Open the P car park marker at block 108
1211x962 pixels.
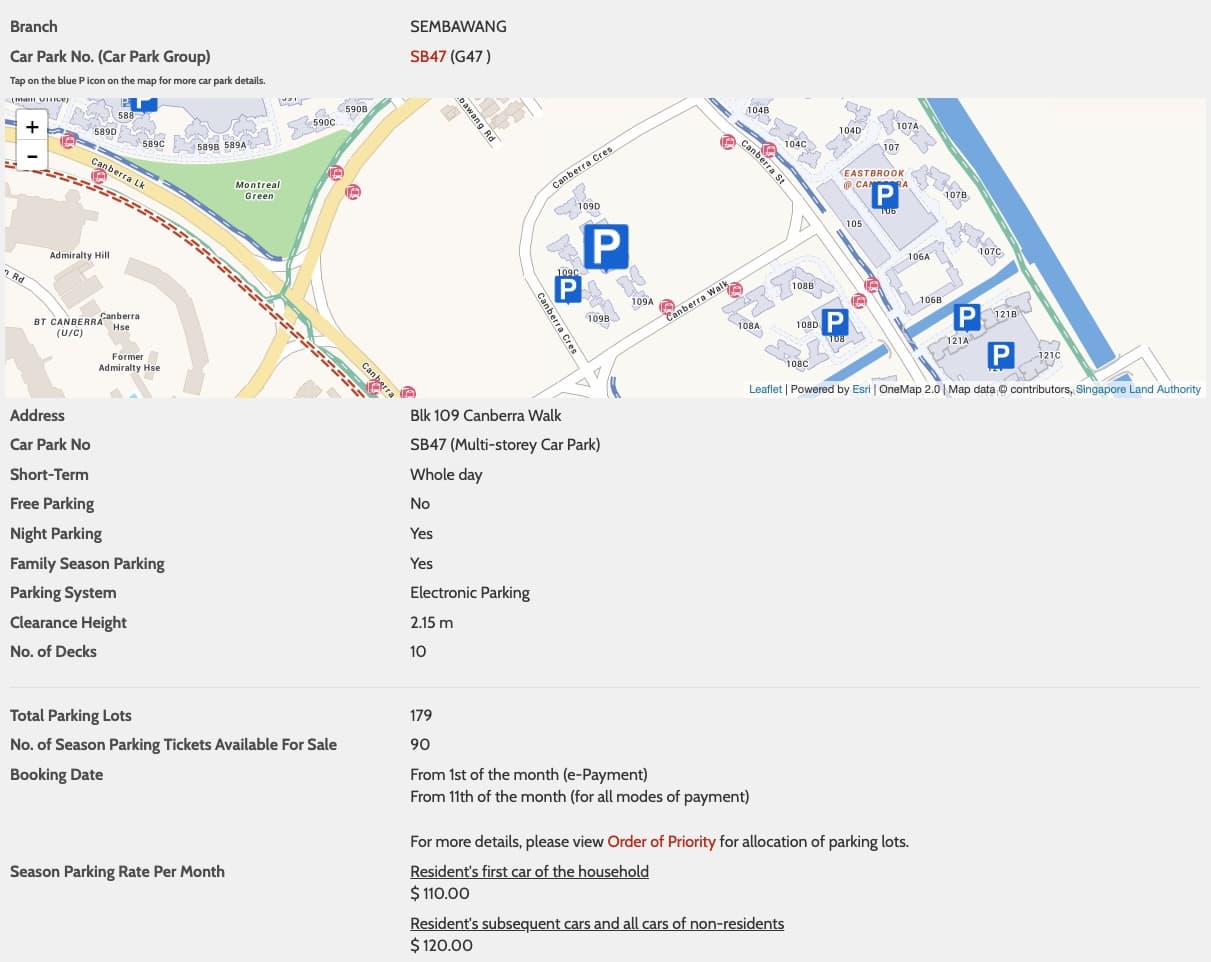click(835, 322)
